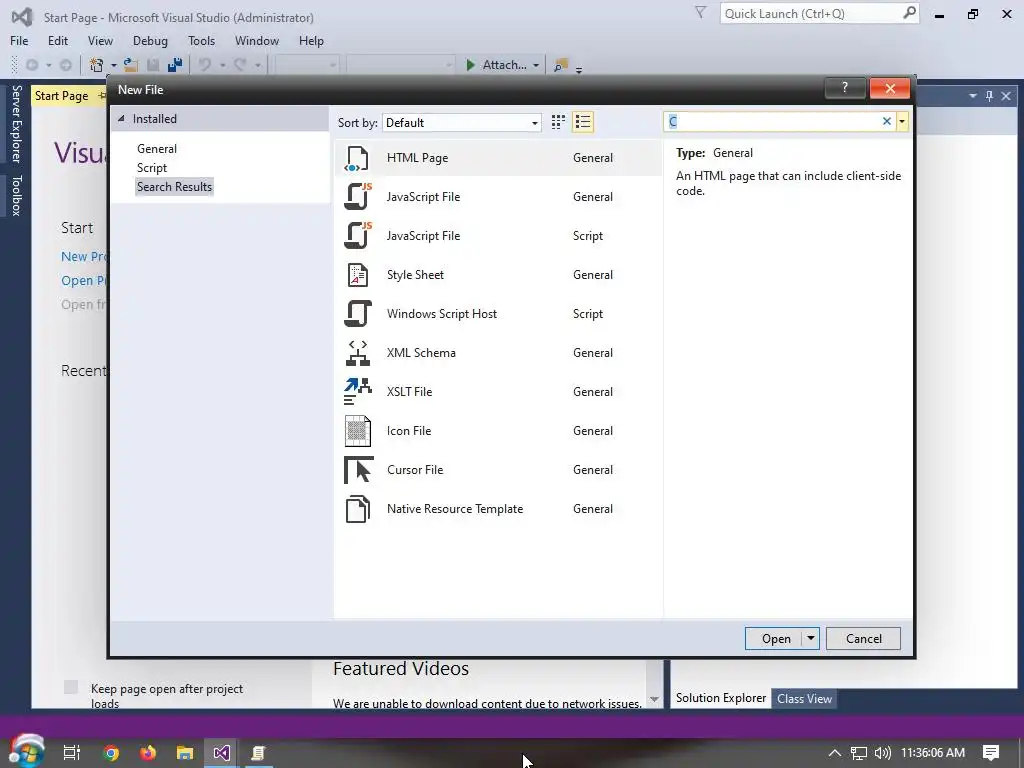
Task: Click the Cancel button in dialog
Action: [863, 639]
